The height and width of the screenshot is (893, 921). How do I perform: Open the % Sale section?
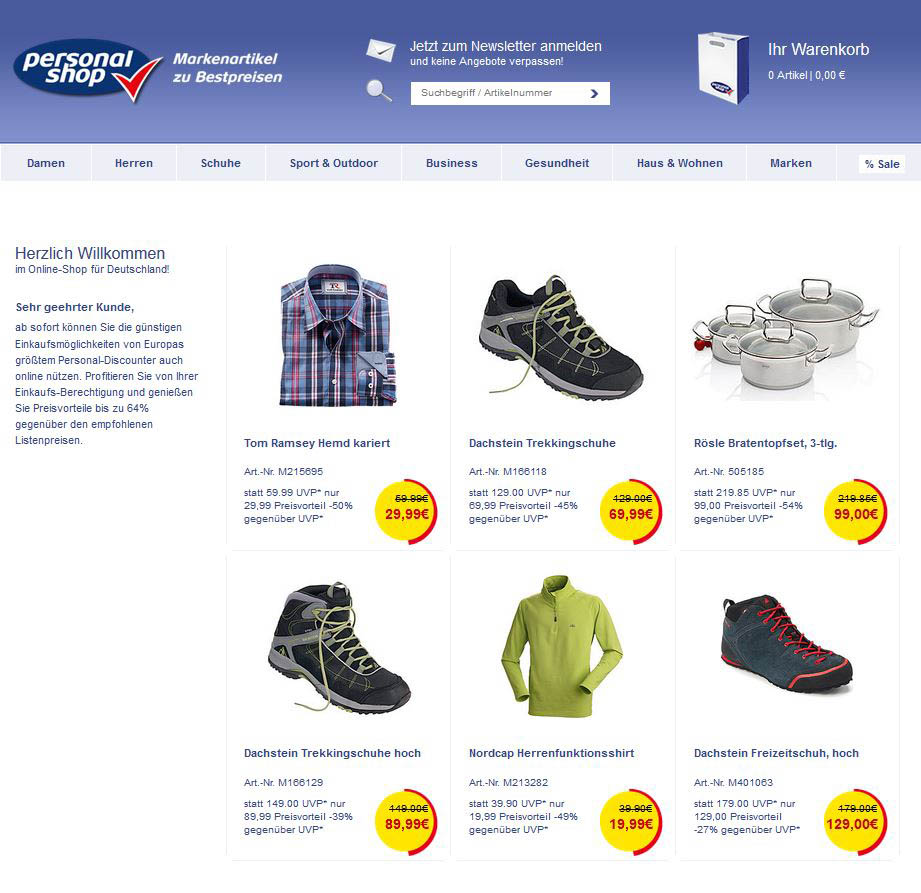pos(882,164)
